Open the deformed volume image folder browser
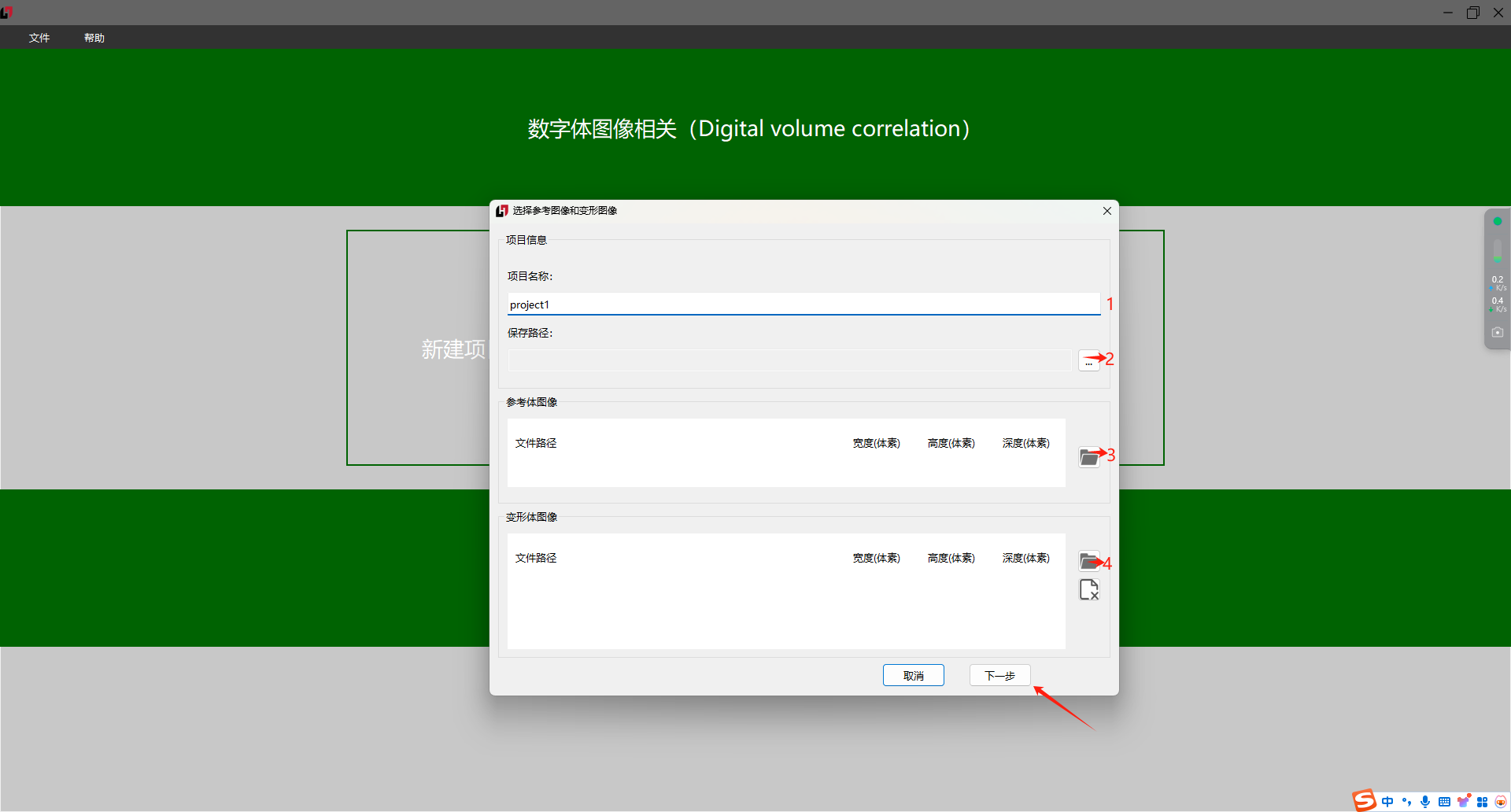1511x812 pixels. [1088, 561]
